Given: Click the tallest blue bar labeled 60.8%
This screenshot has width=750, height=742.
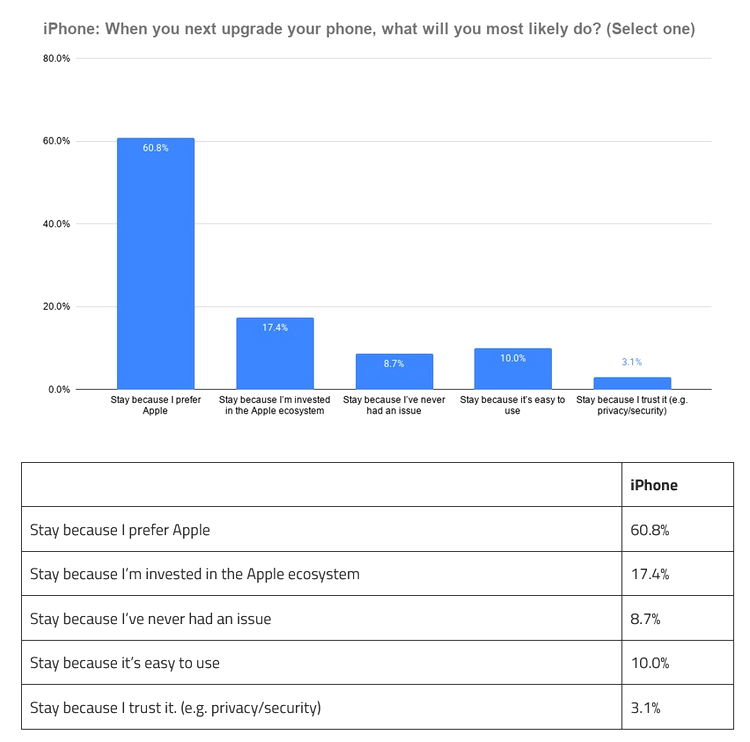Looking at the screenshot, I should pyautogui.click(x=155, y=264).
